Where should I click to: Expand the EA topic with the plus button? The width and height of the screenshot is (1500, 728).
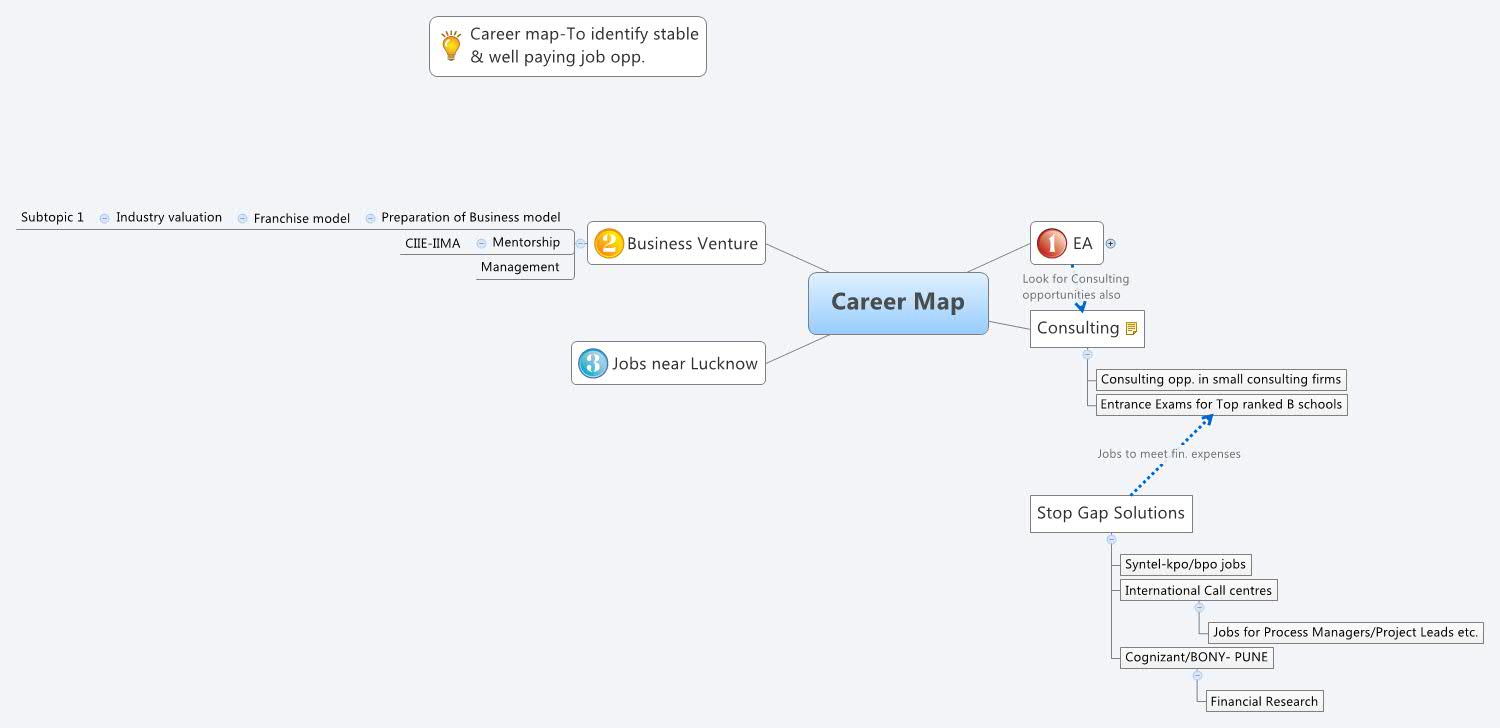[x=1110, y=243]
